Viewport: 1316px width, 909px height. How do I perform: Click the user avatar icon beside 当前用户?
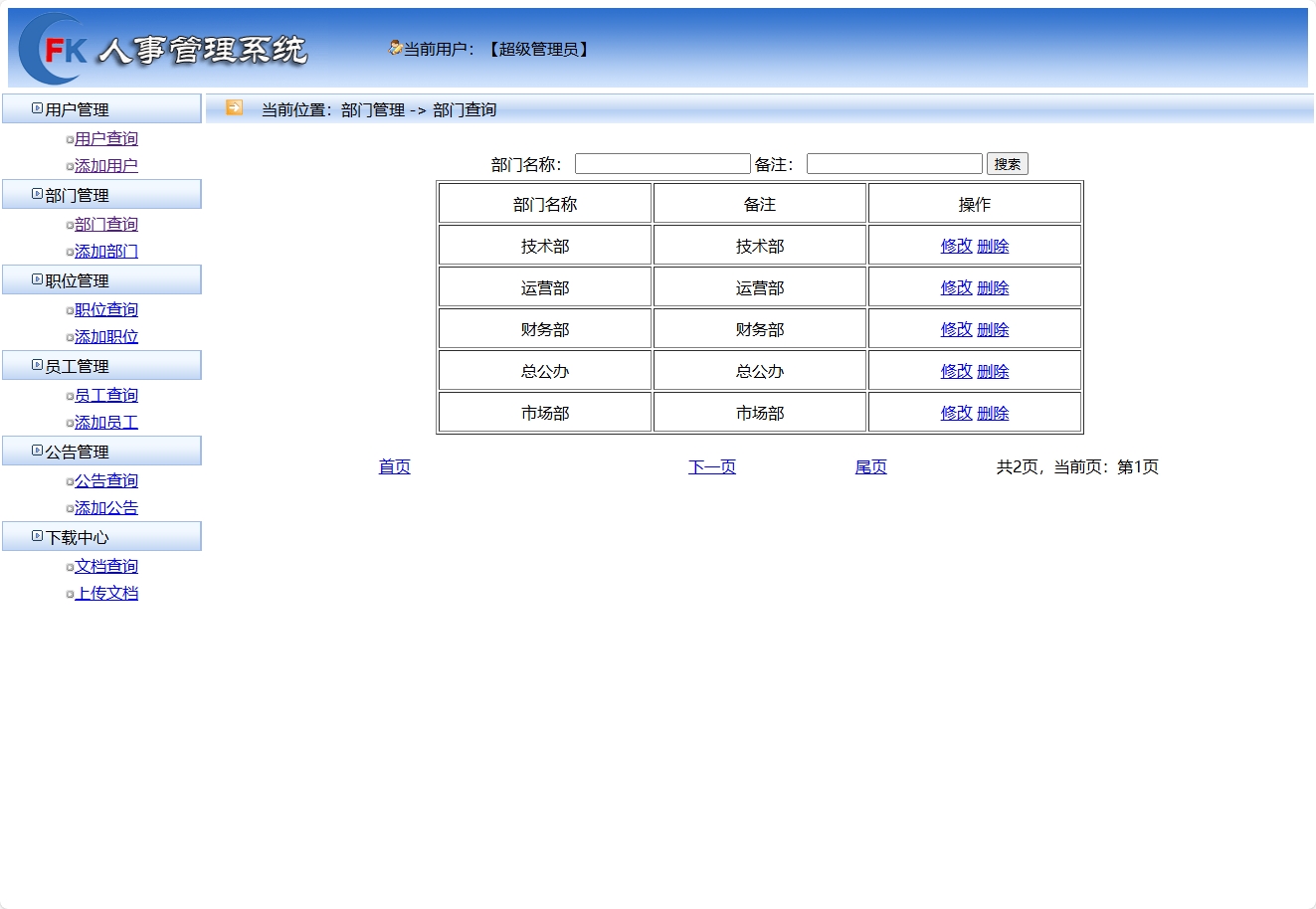tap(394, 47)
